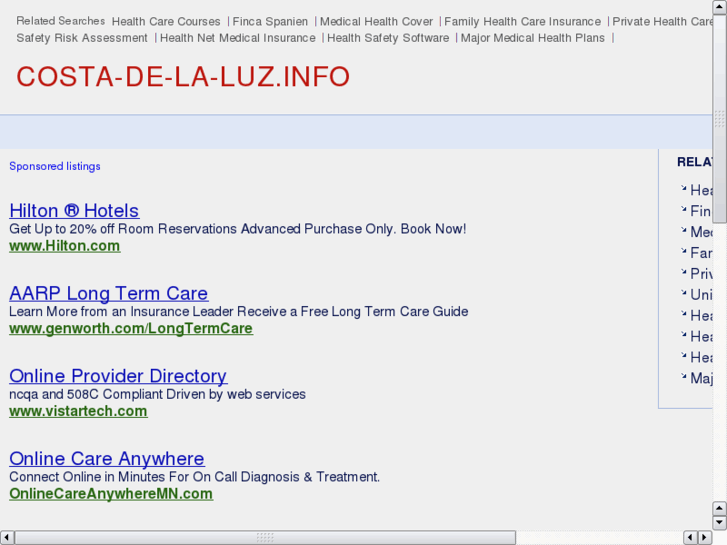Click the COSTA-DE-LA-LUZ.INFO site title
The height and width of the screenshot is (545, 727).
(183, 77)
